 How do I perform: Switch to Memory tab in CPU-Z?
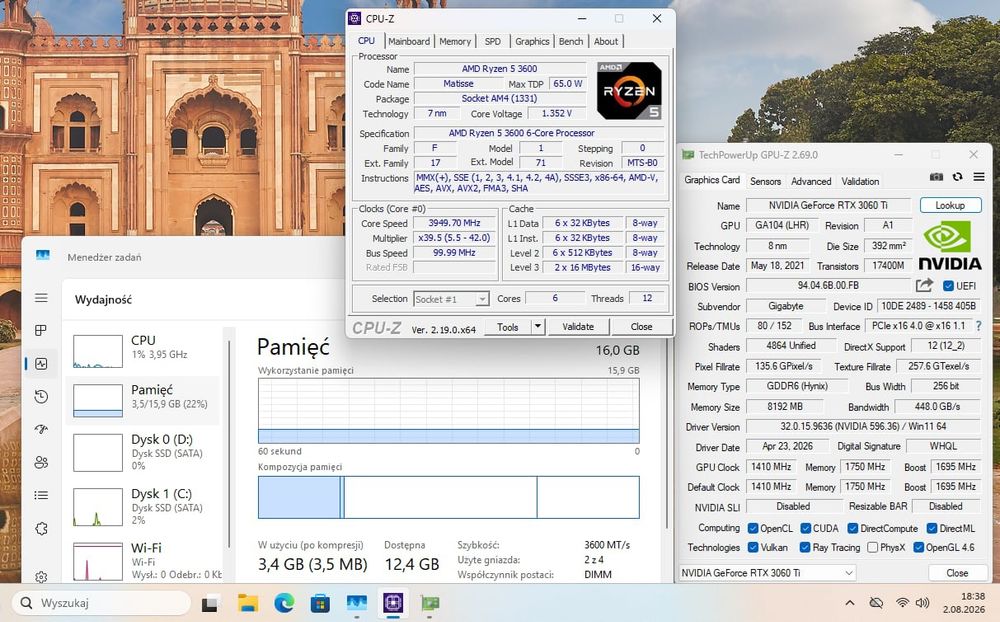tap(455, 41)
